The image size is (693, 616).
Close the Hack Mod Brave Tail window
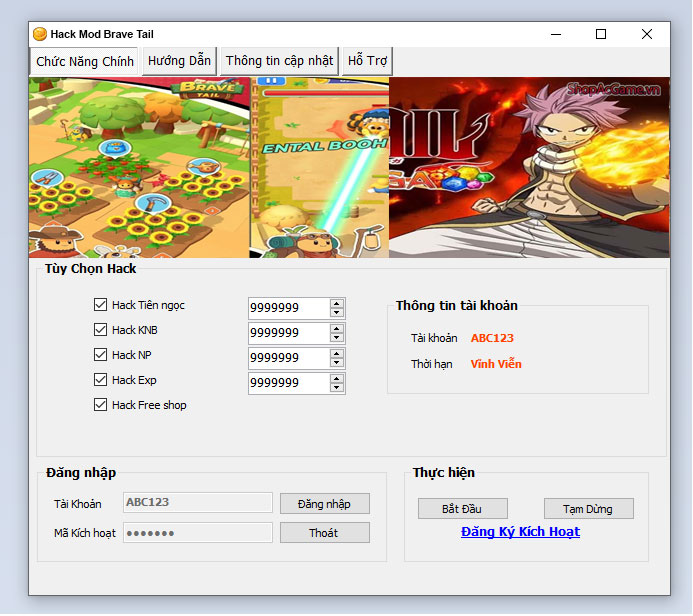pyautogui.click(x=647, y=34)
